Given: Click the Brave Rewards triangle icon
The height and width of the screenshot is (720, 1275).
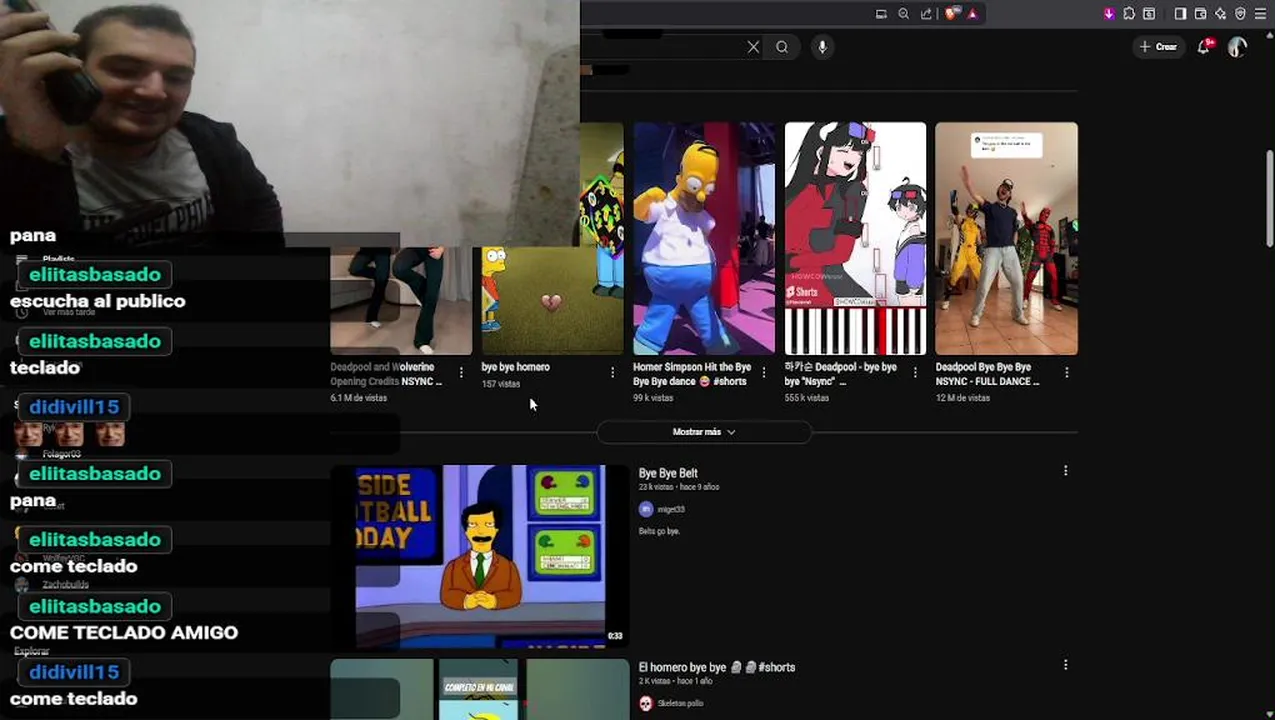Looking at the screenshot, I should pos(972,14).
